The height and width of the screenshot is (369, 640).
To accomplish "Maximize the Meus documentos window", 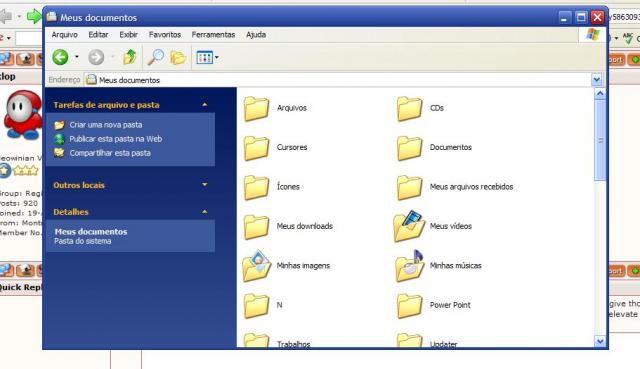I will [x=581, y=17].
